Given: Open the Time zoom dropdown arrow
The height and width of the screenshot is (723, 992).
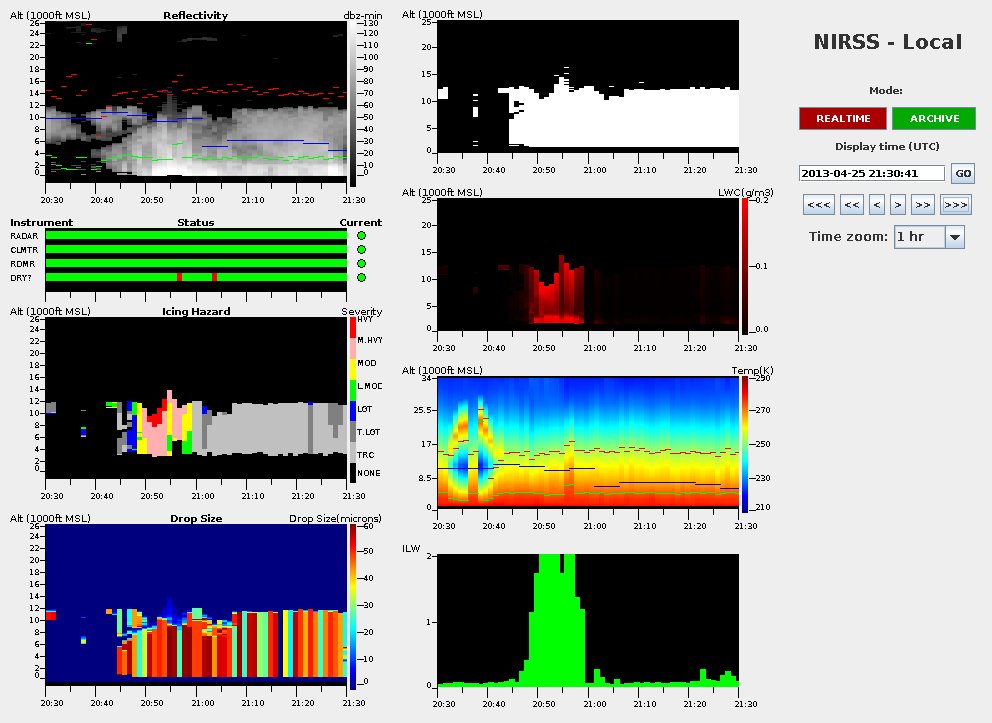Looking at the screenshot, I should [x=954, y=237].
